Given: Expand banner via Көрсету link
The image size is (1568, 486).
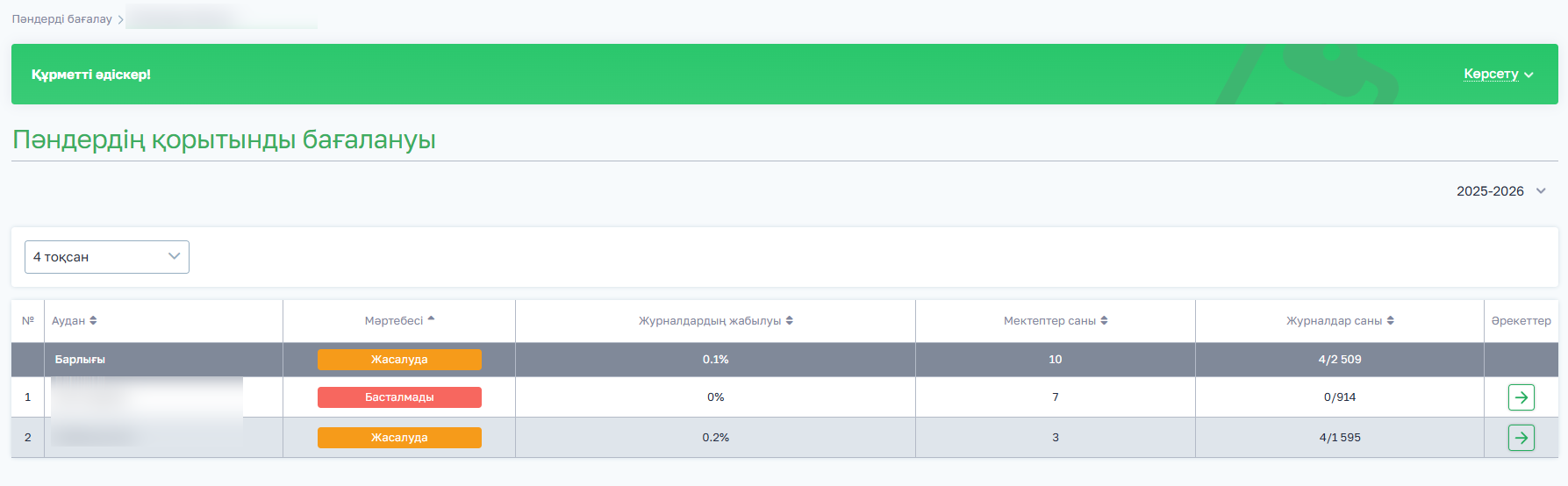Looking at the screenshot, I should pos(1491,74).
